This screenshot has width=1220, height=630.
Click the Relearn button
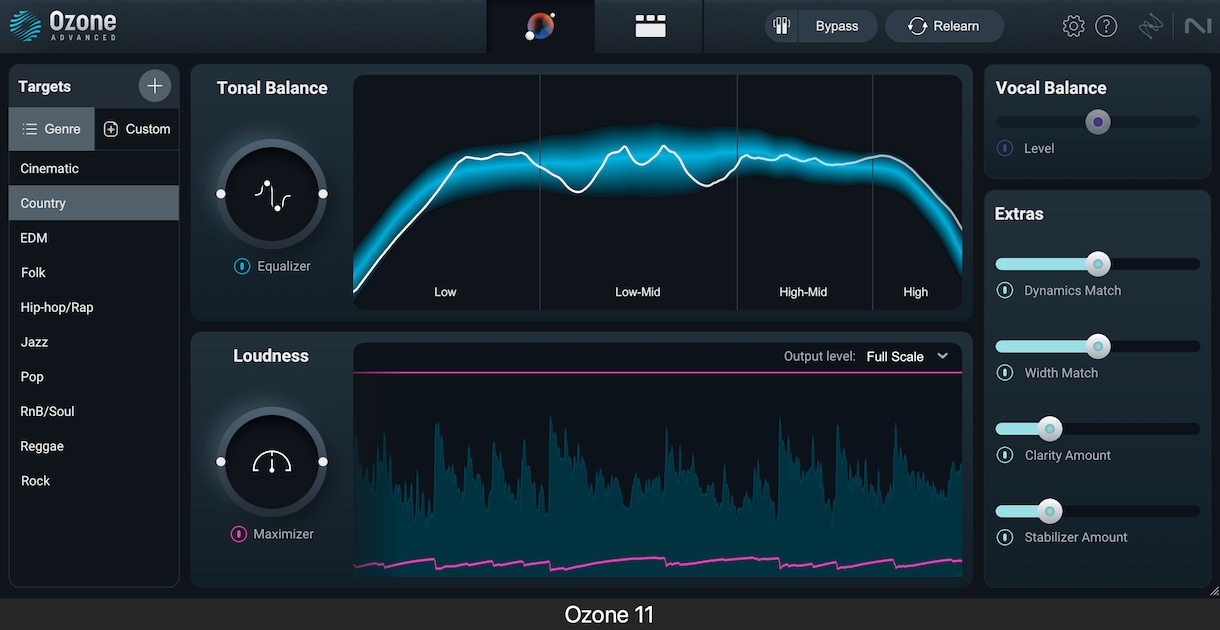[x=944, y=27]
